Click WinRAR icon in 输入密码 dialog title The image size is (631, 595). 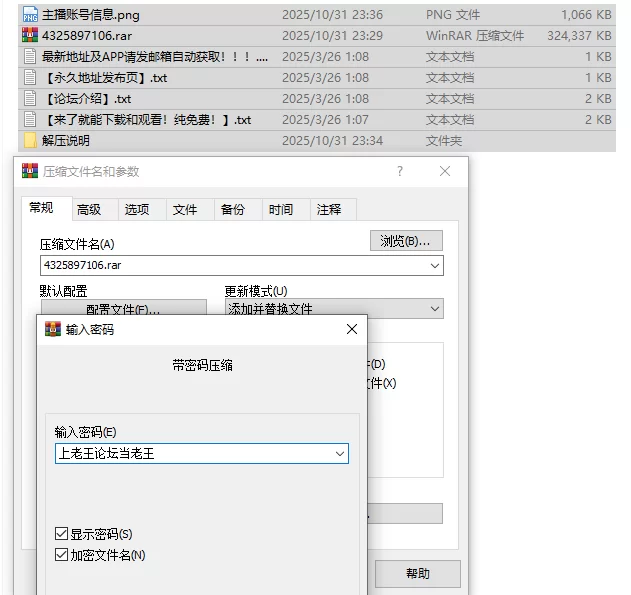pos(53,329)
